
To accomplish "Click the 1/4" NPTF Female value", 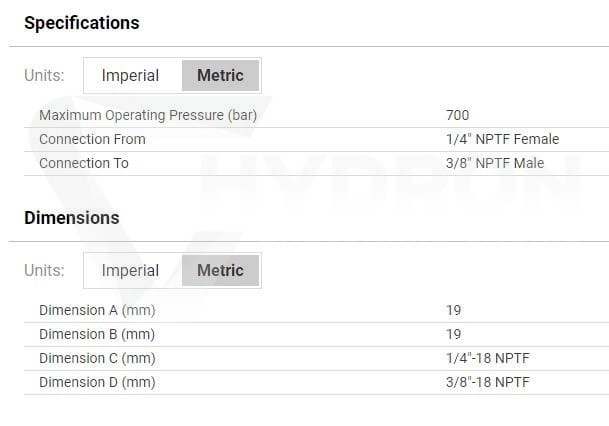I will [x=503, y=139].
